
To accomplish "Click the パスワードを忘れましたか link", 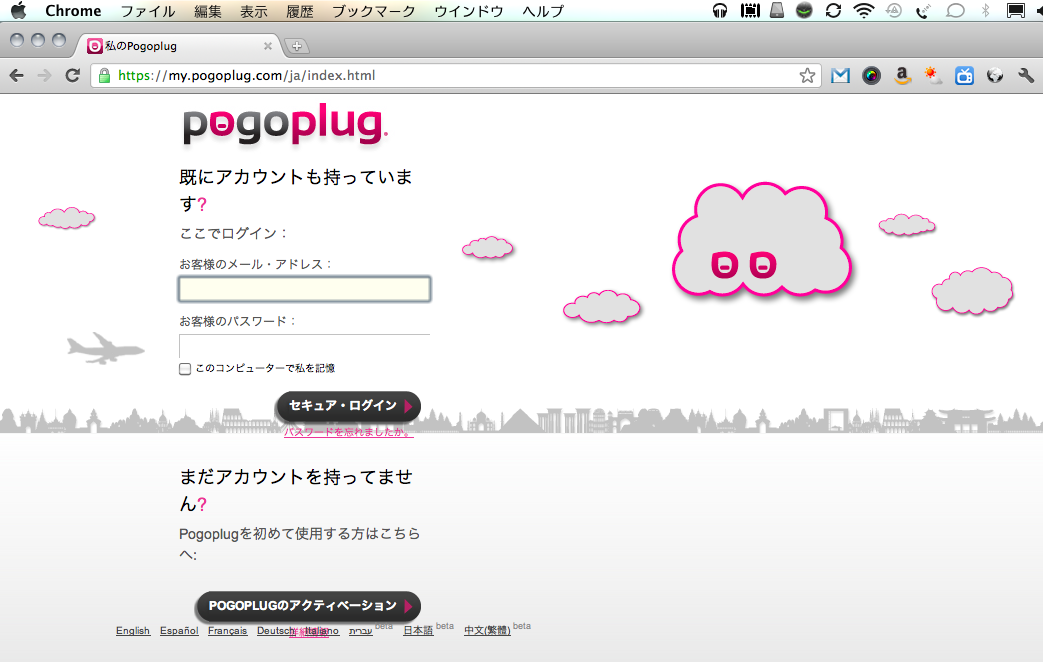I will pyautogui.click(x=349, y=432).
